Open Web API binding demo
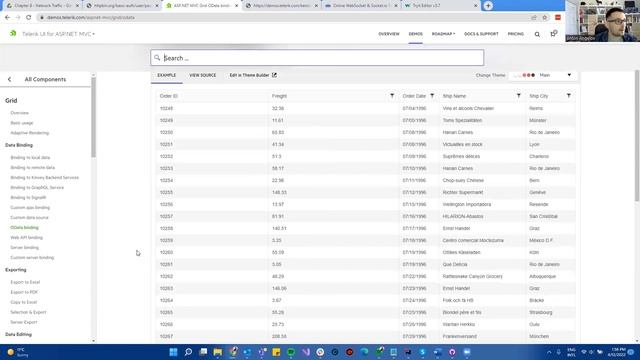 [27, 238]
